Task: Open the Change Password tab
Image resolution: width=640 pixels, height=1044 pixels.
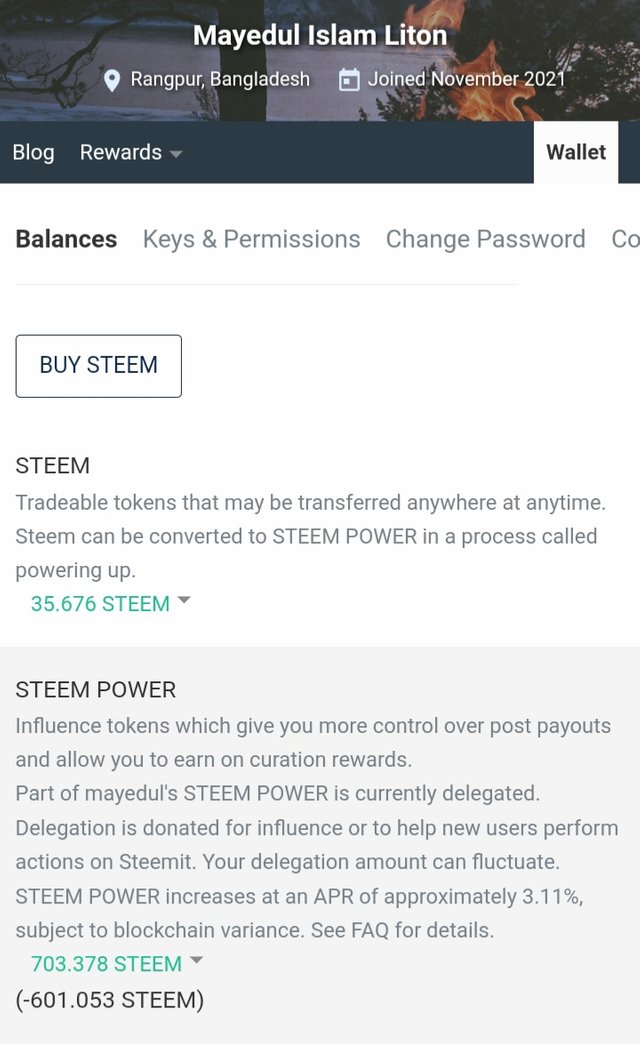Action: coord(485,239)
